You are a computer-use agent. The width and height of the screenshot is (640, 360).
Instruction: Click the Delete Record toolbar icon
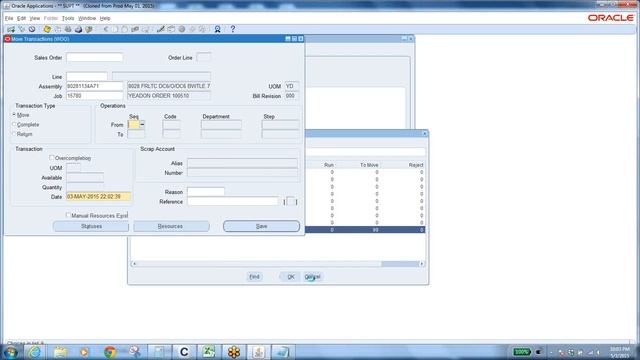tap(145, 29)
